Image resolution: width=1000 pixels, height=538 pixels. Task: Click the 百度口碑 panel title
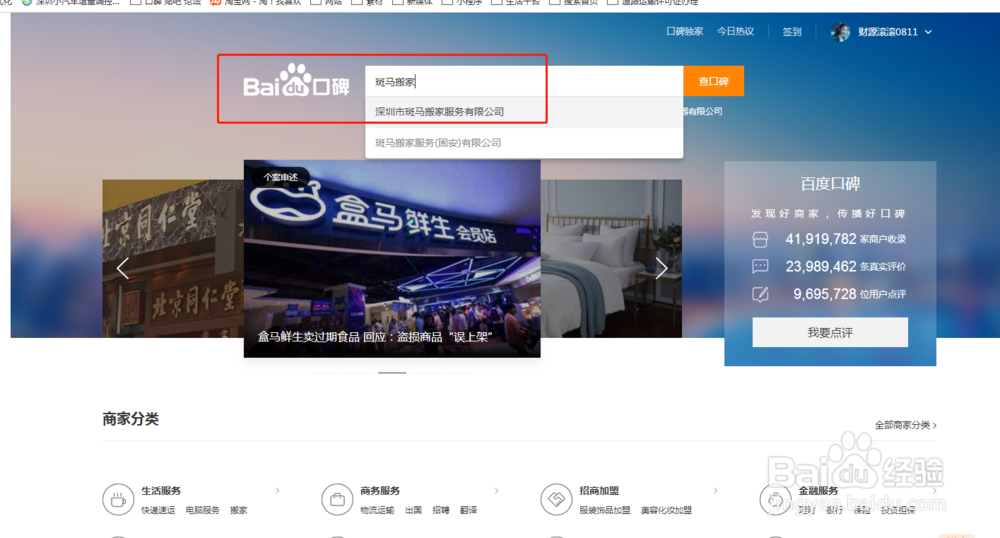click(830, 184)
